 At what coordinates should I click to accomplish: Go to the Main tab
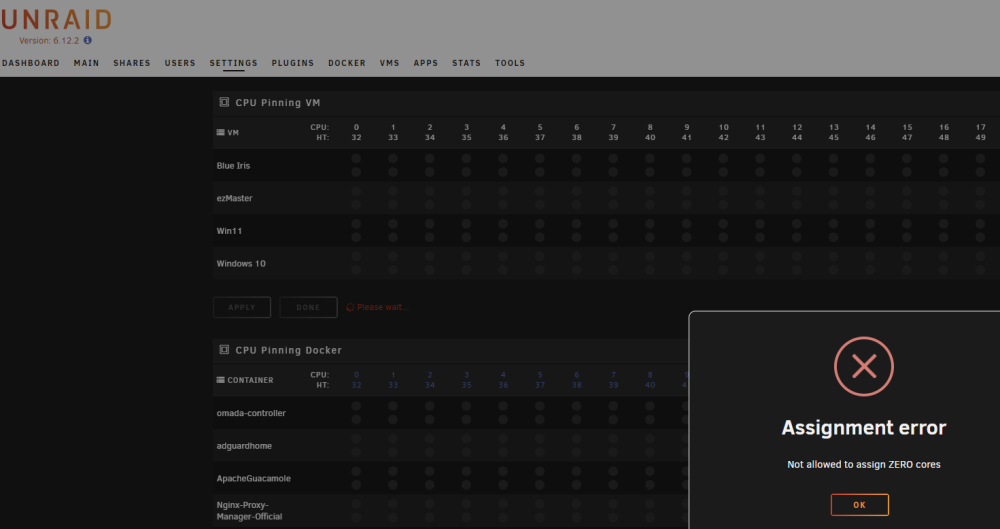tap(86, 63)
